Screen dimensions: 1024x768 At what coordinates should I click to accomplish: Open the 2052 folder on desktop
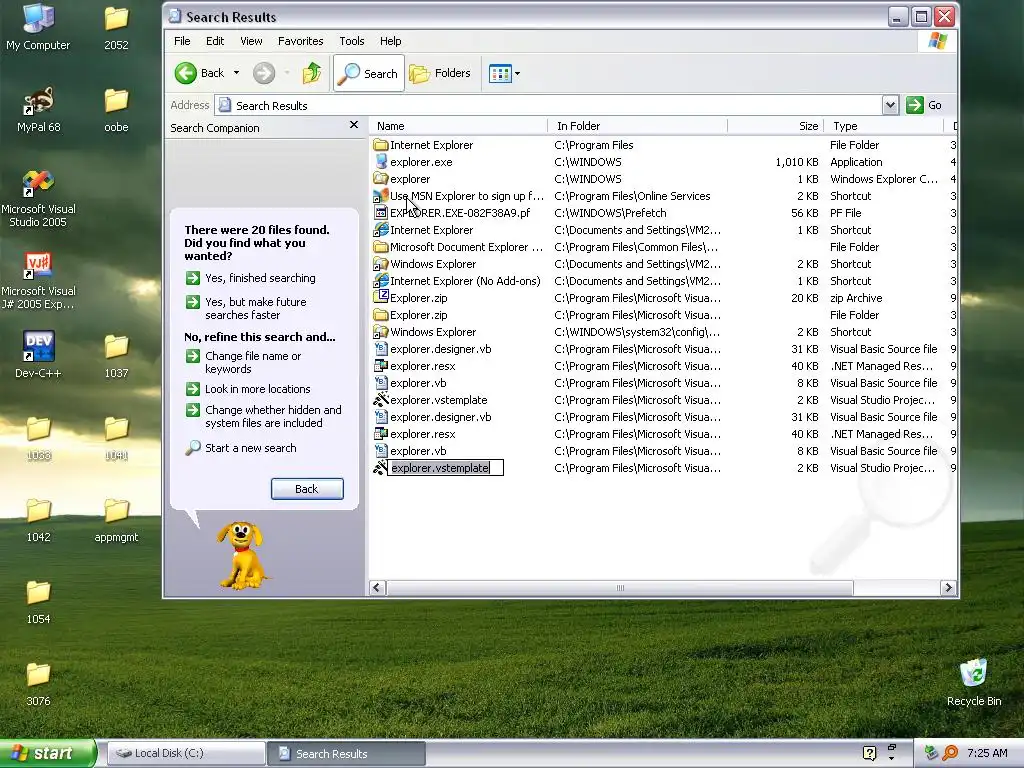(116, 26)
